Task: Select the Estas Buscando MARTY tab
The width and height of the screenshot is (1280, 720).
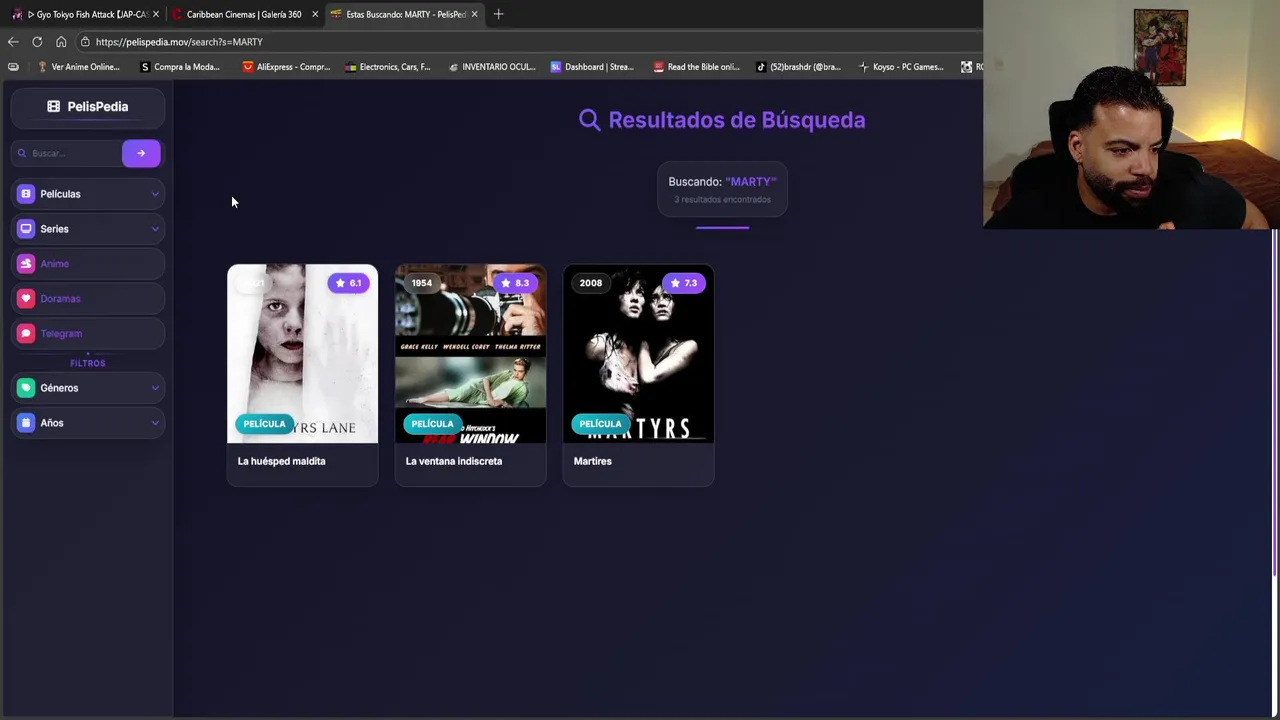Action: [x=405, y=14]
